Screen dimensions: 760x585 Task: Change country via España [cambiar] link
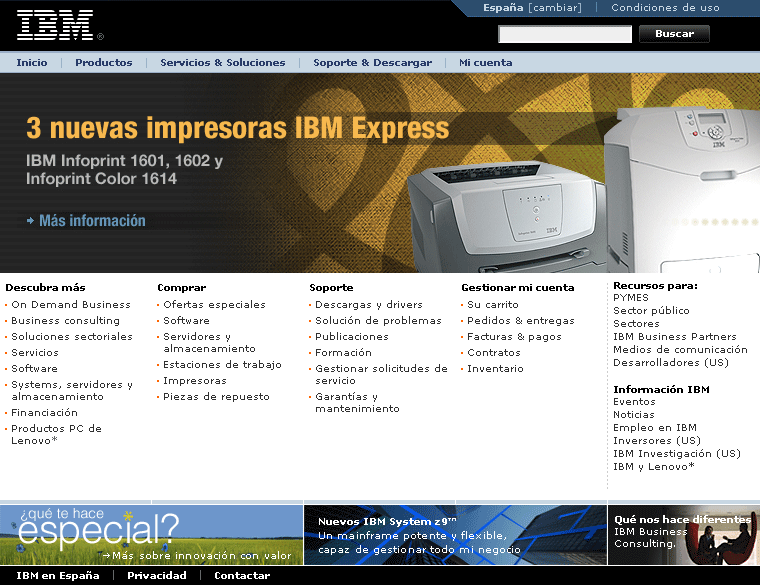click(532, 8)
